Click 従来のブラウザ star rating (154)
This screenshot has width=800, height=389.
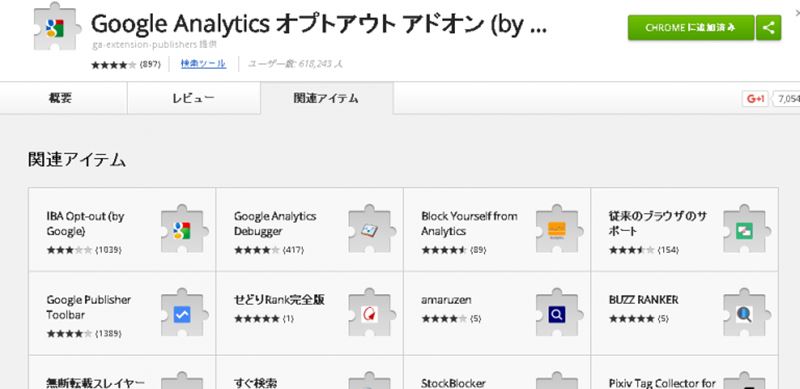(643, 250)
